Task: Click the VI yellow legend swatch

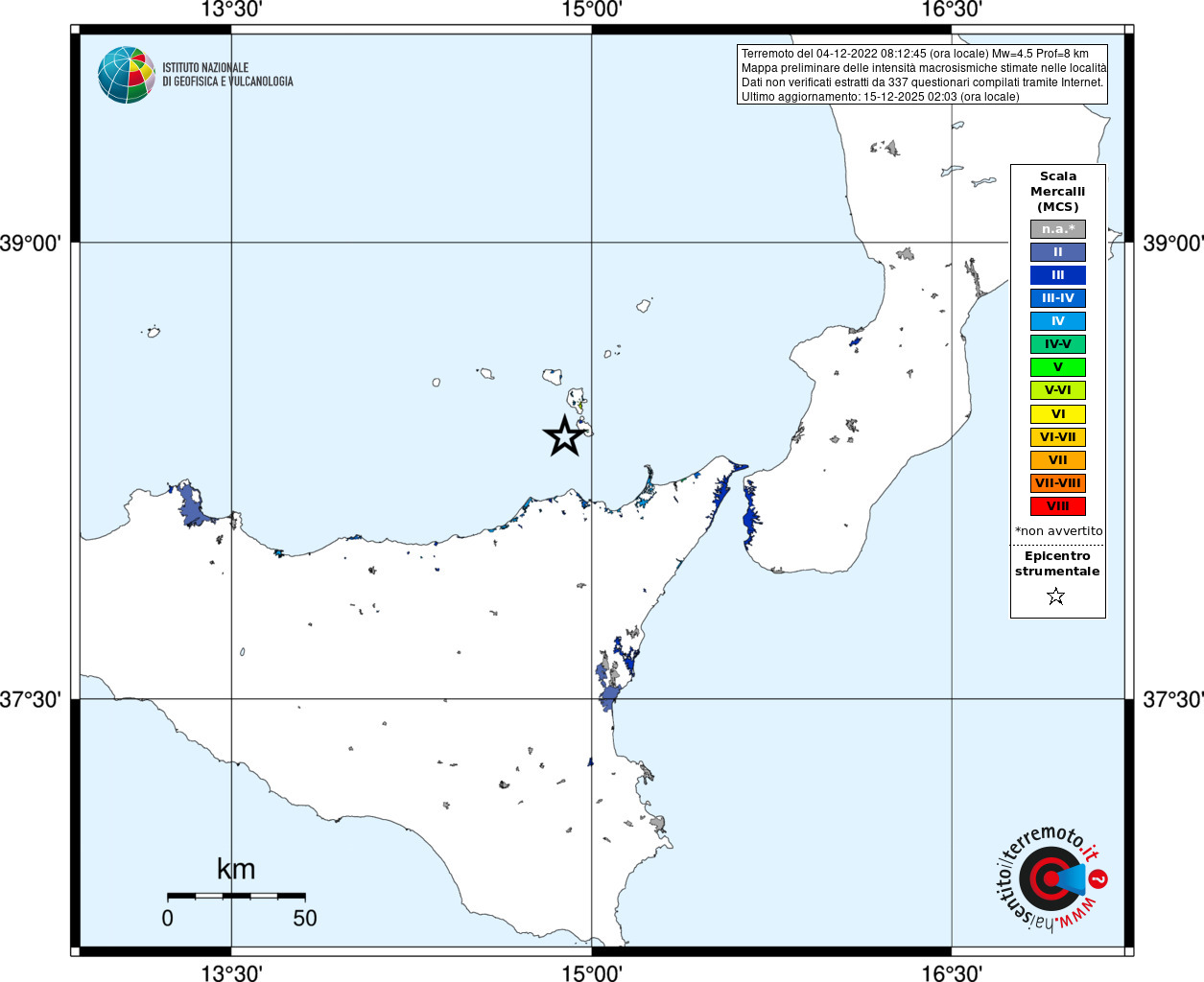Action: [x=1058, y=414]
